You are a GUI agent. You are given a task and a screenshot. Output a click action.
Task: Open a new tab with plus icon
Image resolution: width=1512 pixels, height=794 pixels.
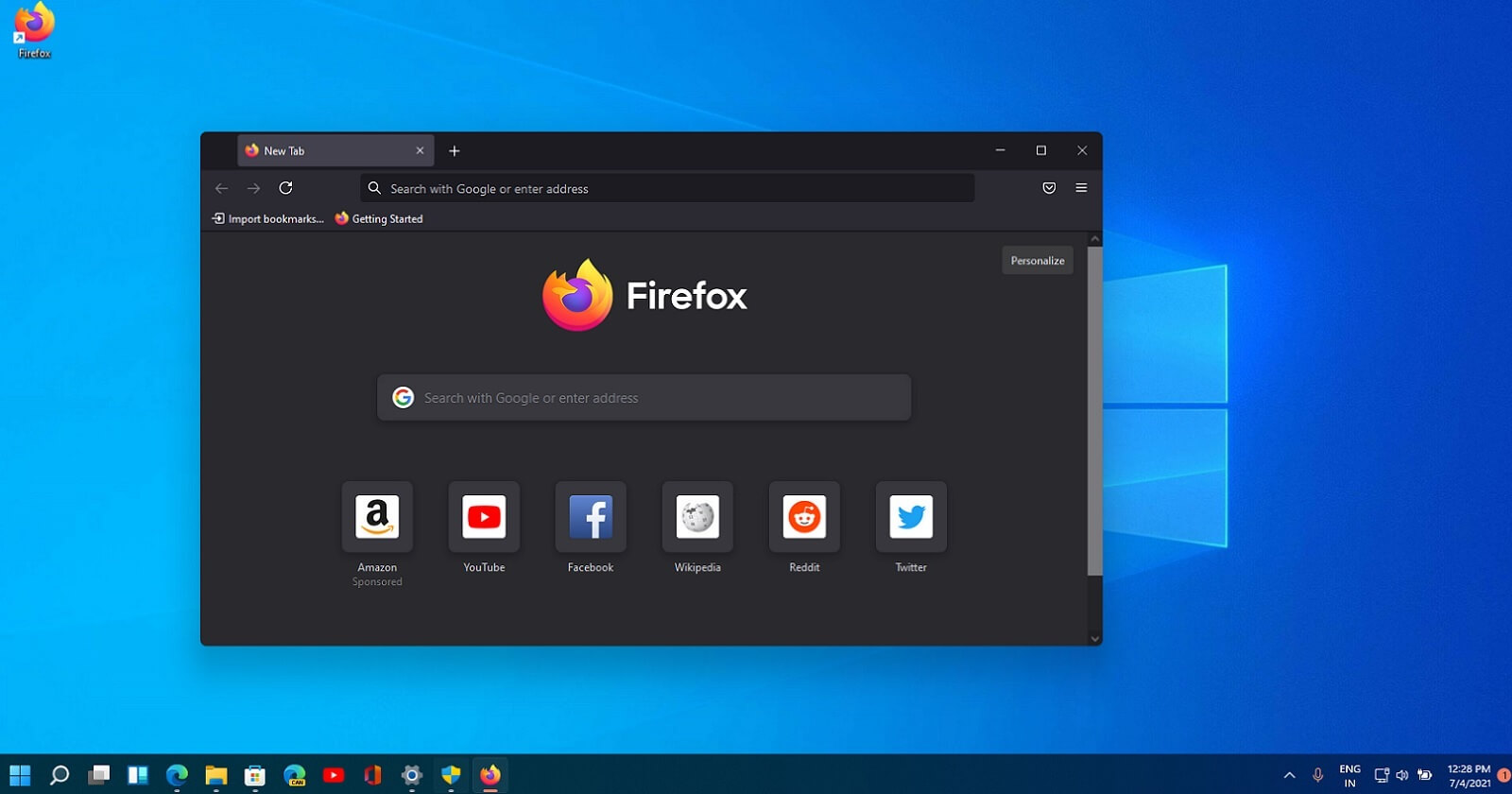pyautogui.click(x=455, y=151)
